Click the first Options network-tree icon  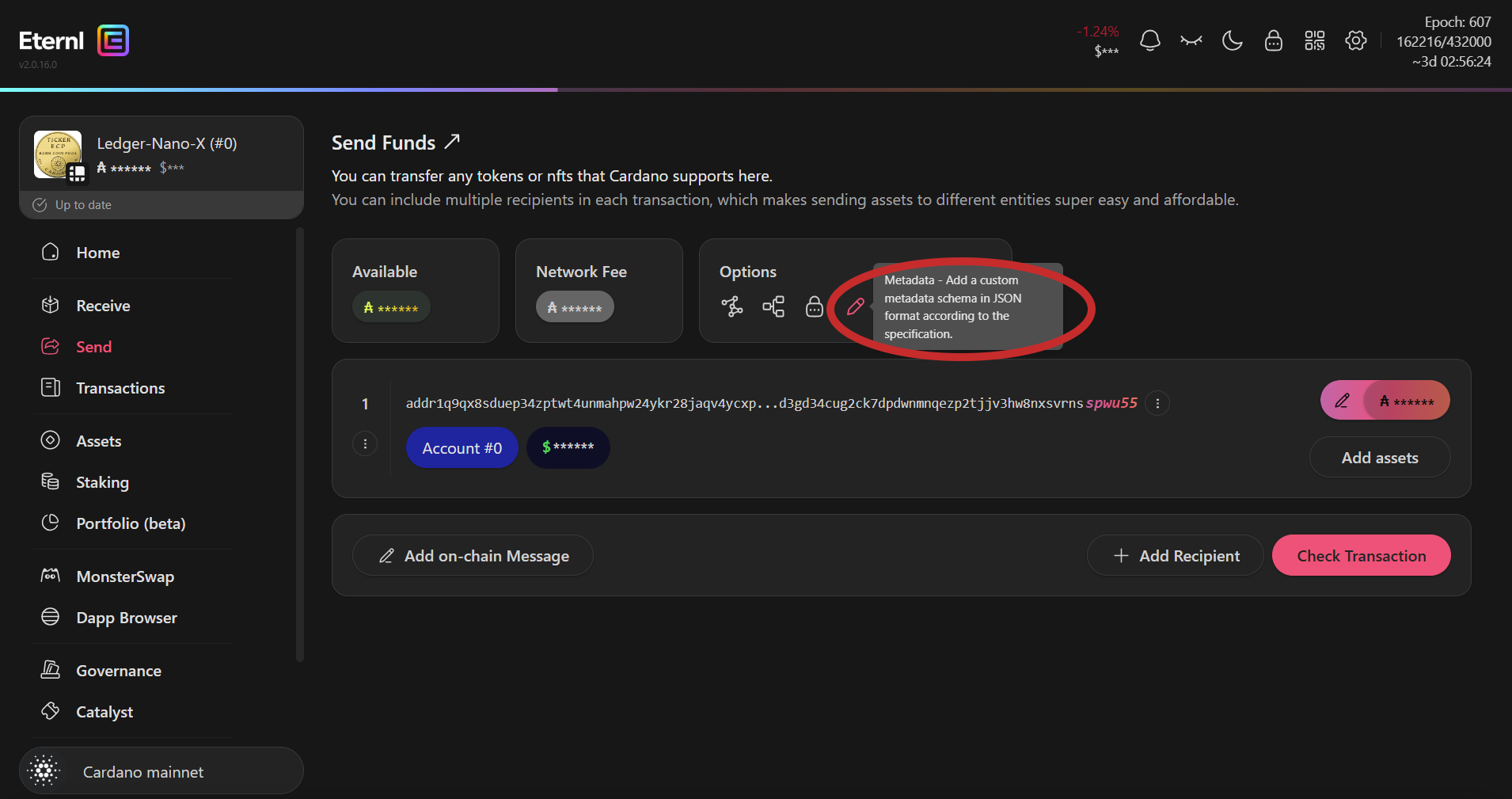coord(731,306)
